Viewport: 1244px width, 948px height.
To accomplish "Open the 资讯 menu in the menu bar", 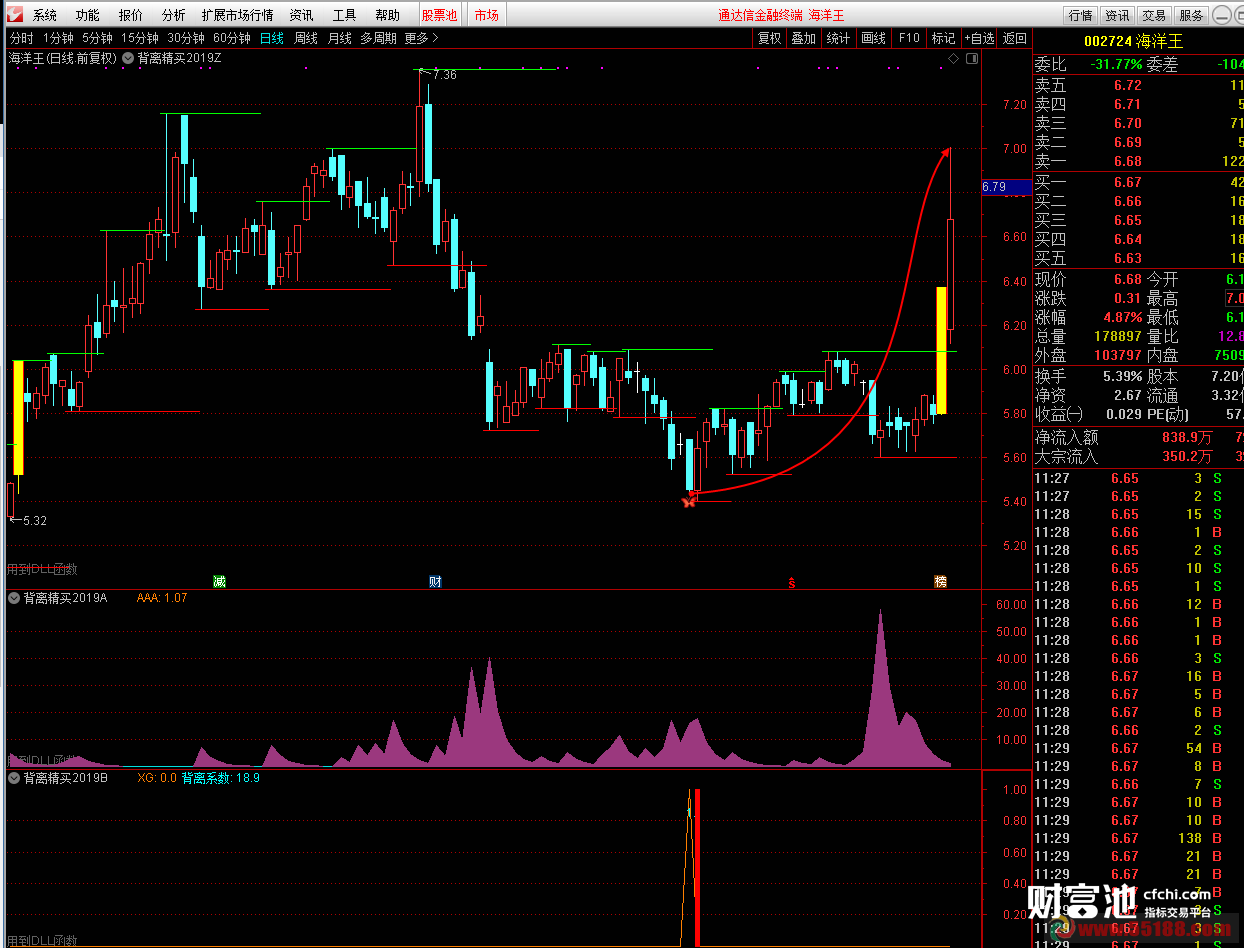I will (x=301, y=15).
